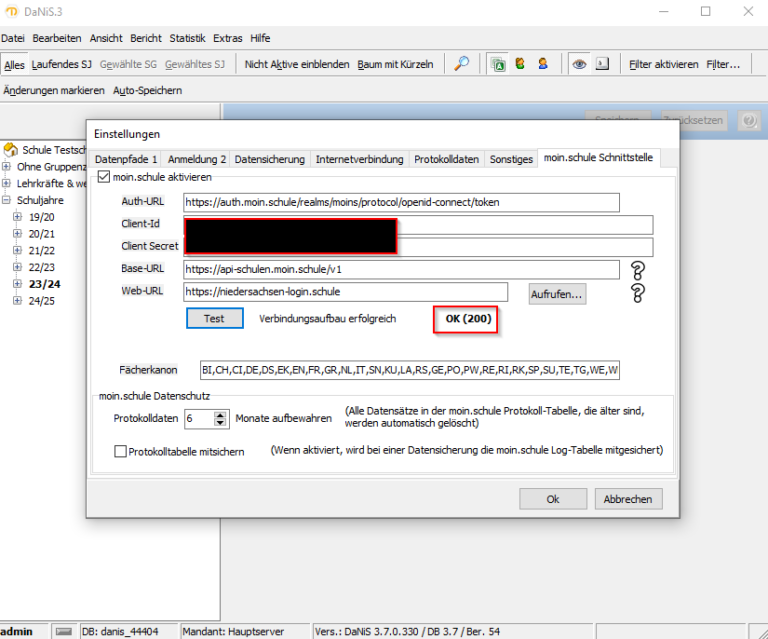Click the small card icon after the eye
The image size is (768, 639).
click(602, 64)
